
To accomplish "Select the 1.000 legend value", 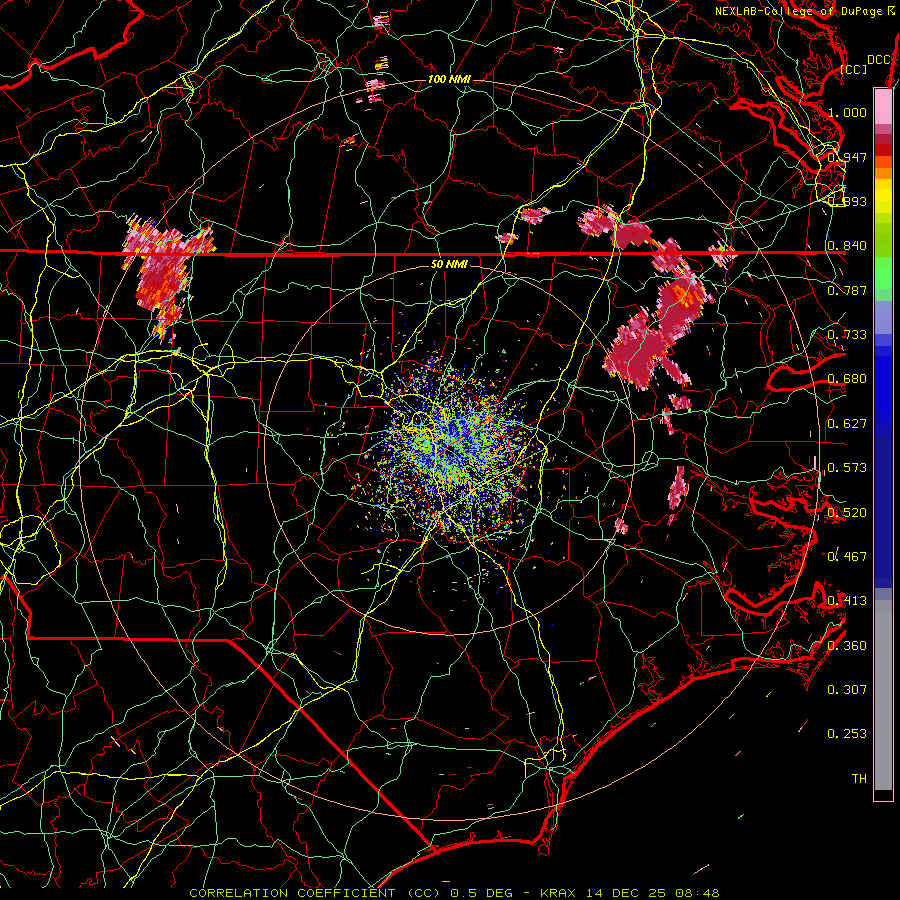I will click(x=847, y=112).
